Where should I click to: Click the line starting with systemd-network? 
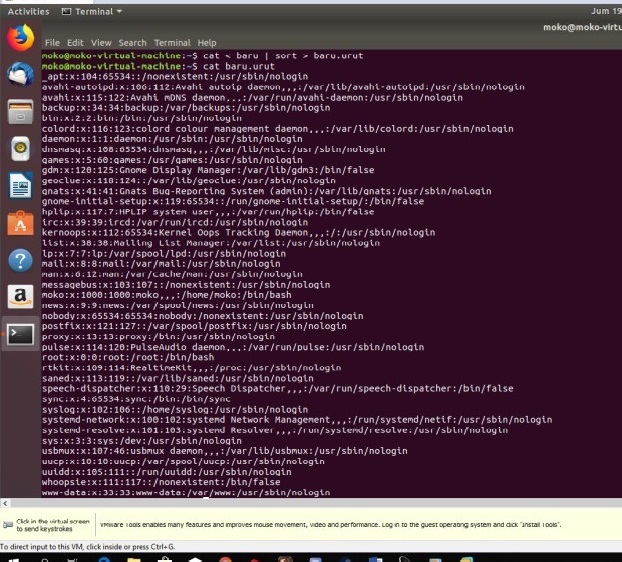point(297,420)
